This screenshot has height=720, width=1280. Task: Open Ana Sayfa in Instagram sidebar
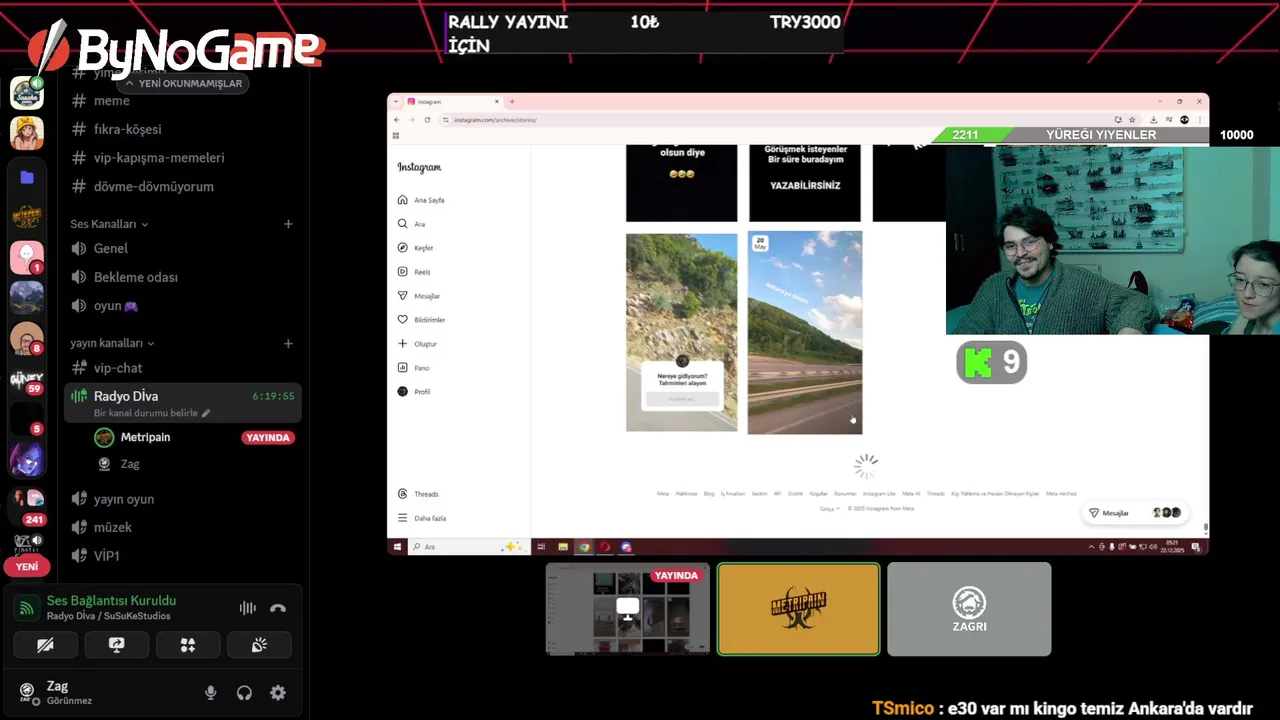click(422, 200)
